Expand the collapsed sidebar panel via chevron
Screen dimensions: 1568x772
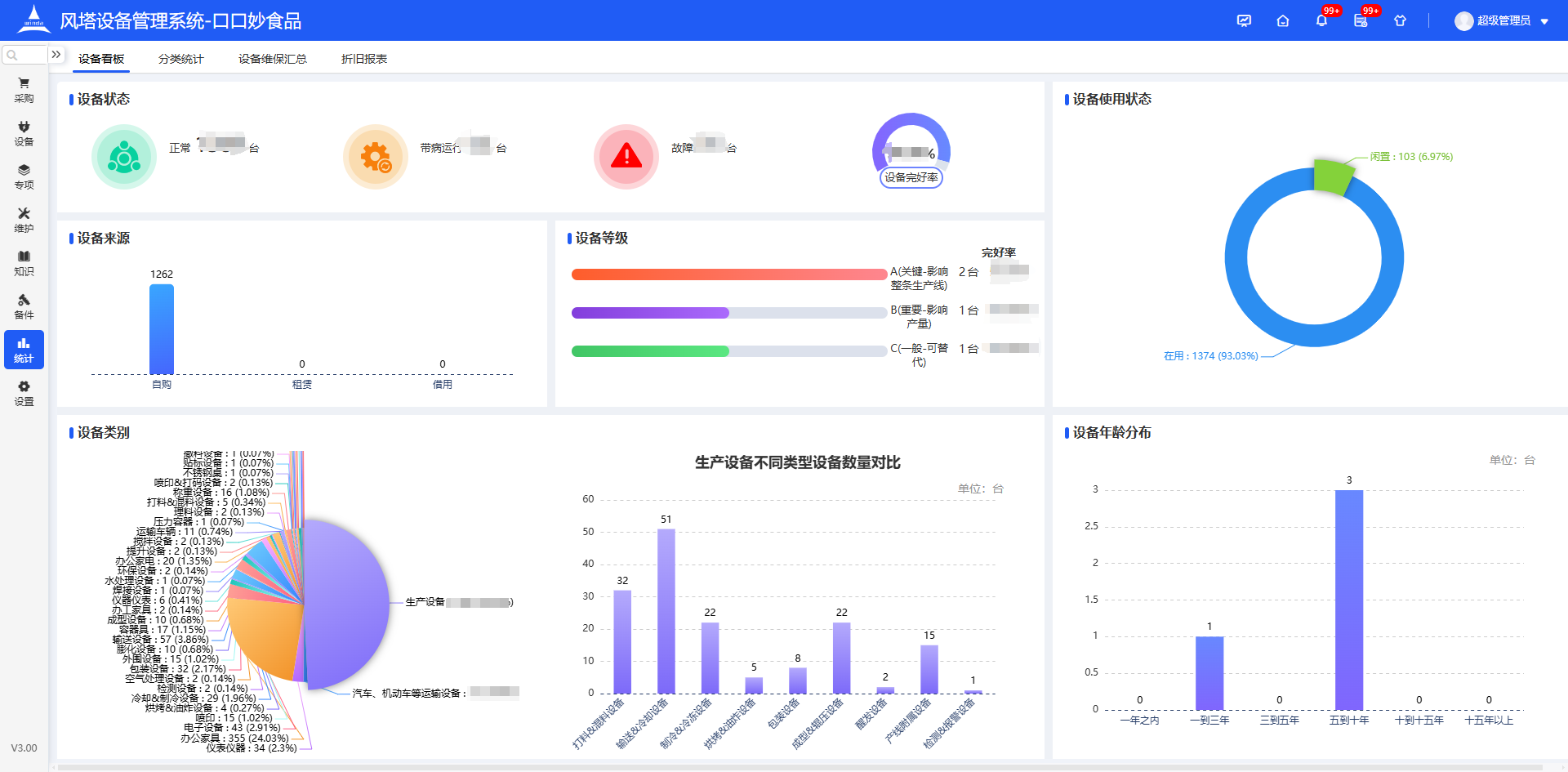(x=56, y=54)
